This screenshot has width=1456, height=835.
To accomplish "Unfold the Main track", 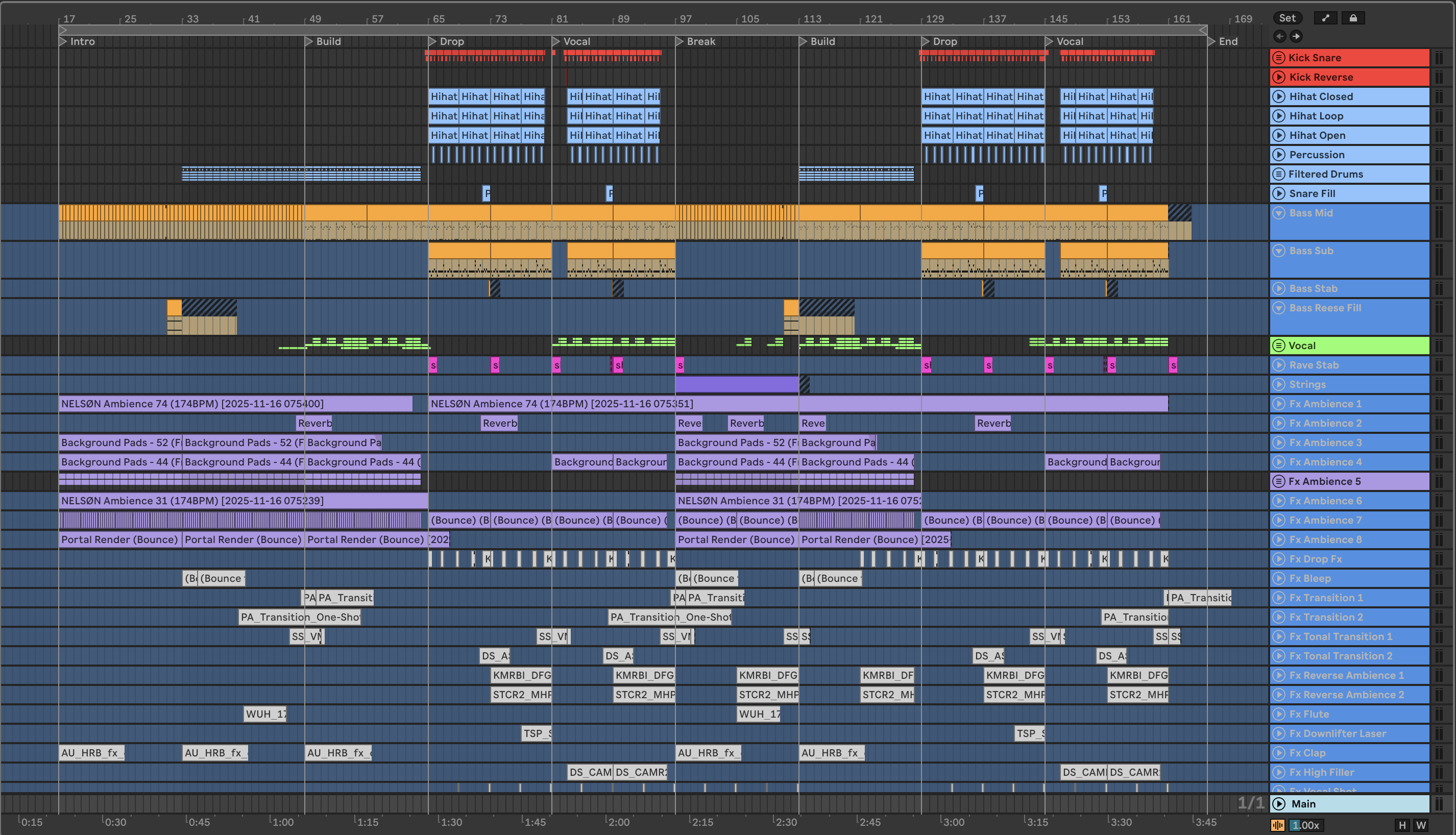I will (x=1278, y=804).
